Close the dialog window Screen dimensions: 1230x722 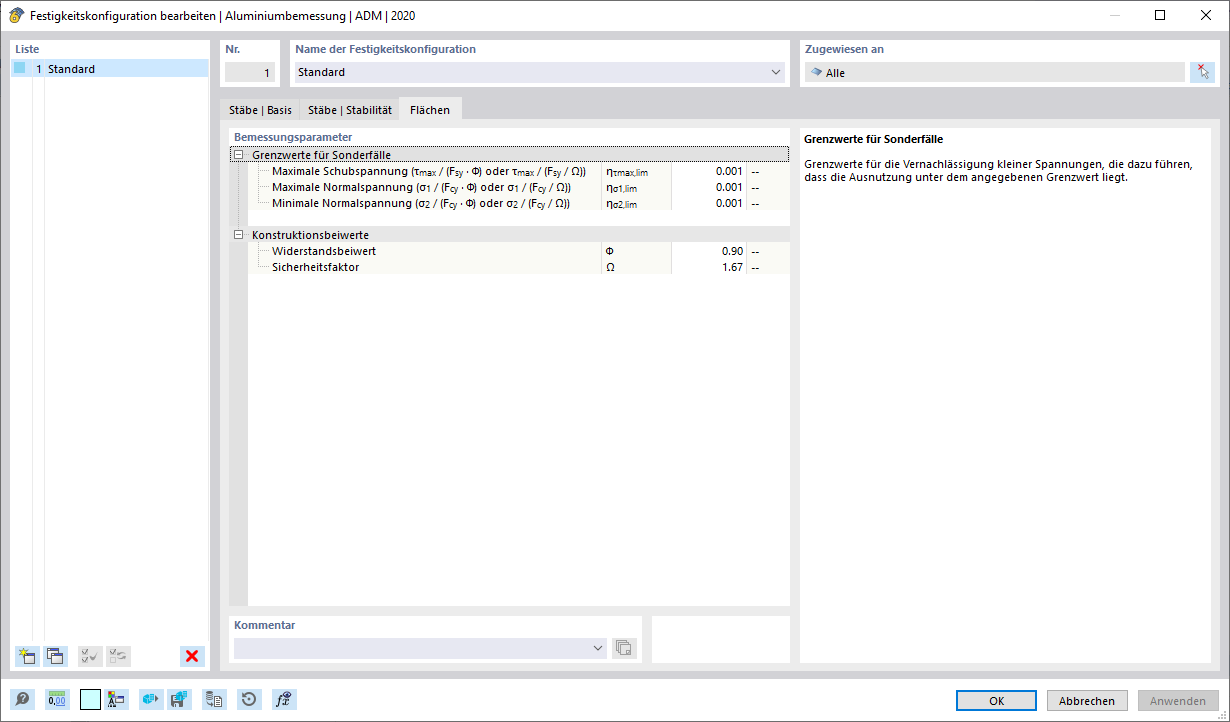1206,15
